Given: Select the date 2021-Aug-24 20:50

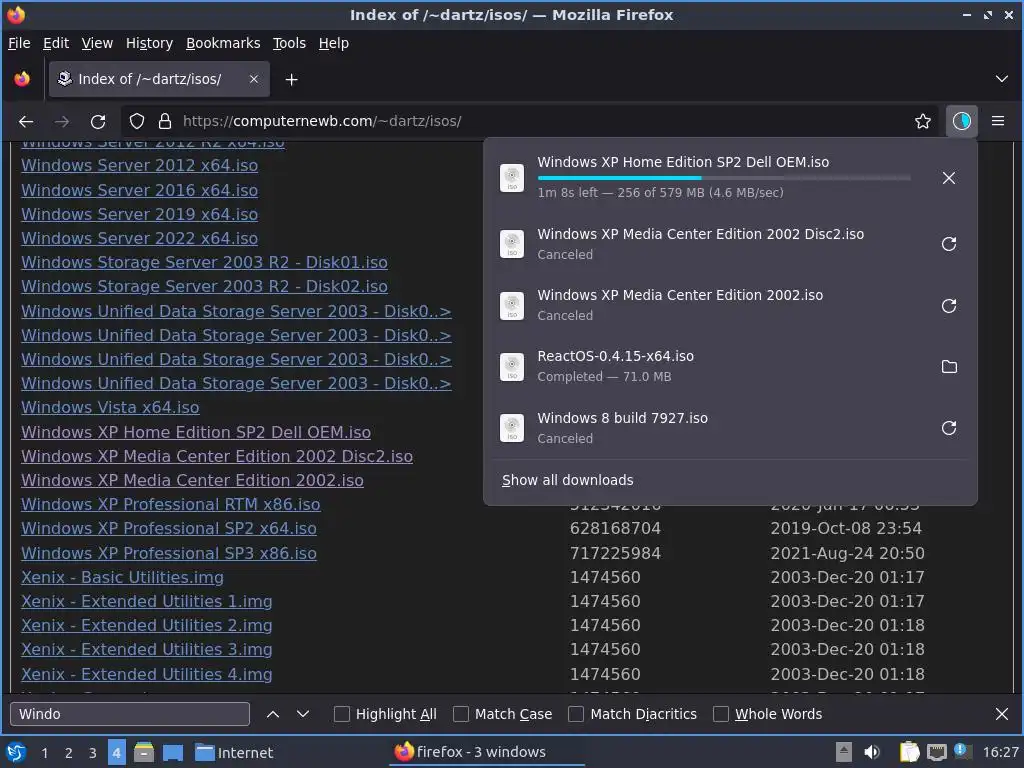Looking at the screenshot, I should pos(847,553).
